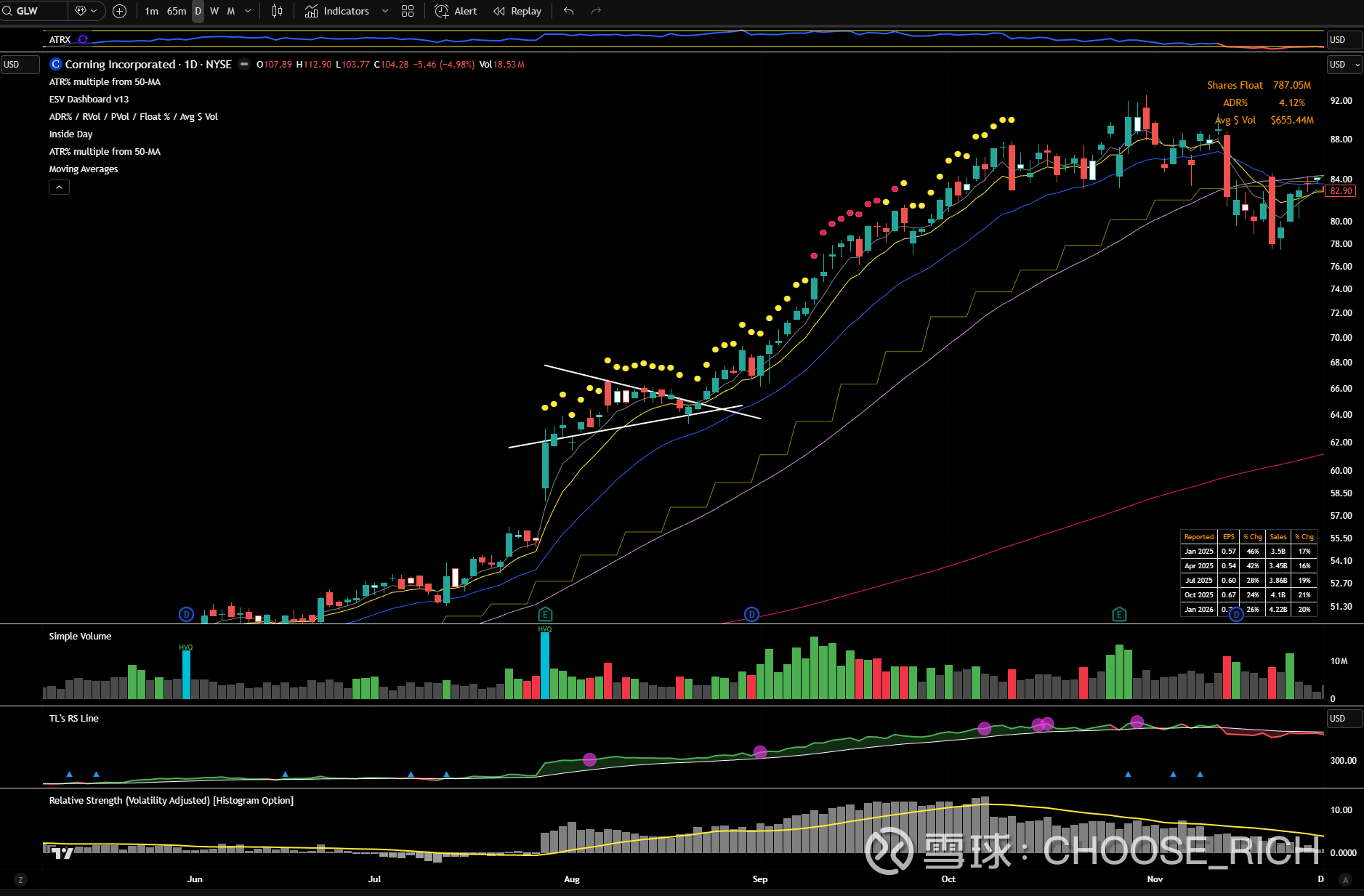
Task: Select the ESV Dashboard v13 indicator legend
Action: [89, 100]
